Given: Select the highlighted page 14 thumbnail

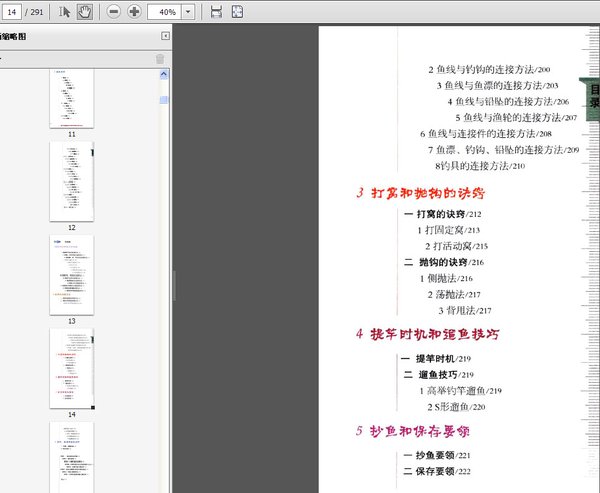Looking at the screenshot, I should coord(72,367).
